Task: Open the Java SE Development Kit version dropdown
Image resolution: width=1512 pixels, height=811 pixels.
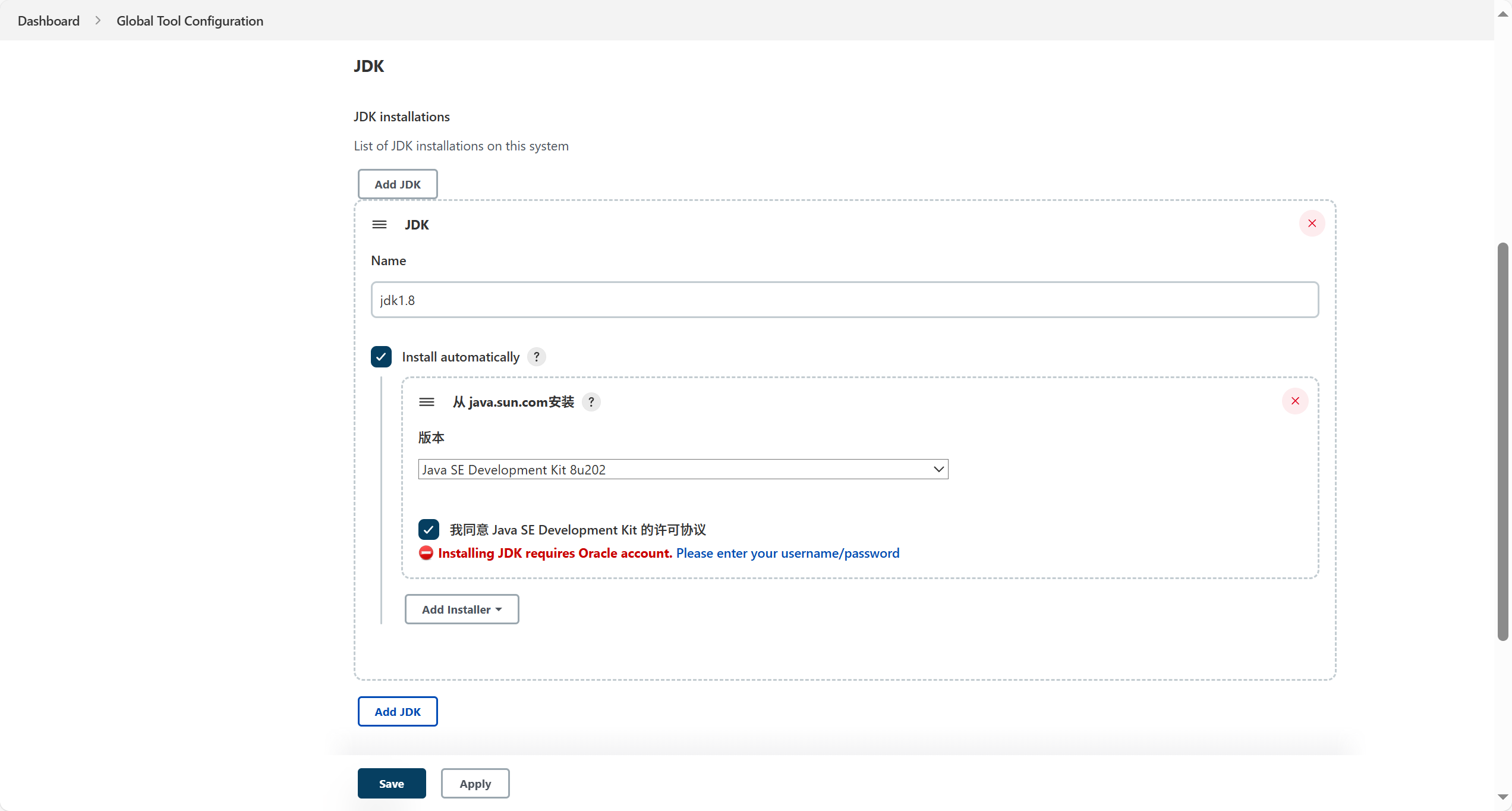Action: (x=683, y=470)
